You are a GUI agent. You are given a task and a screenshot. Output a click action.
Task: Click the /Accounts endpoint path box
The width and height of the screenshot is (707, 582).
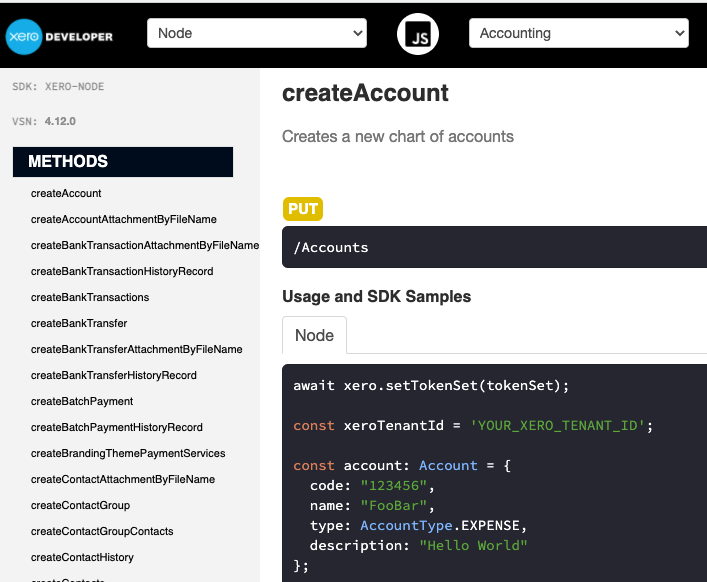click(494, 247)
